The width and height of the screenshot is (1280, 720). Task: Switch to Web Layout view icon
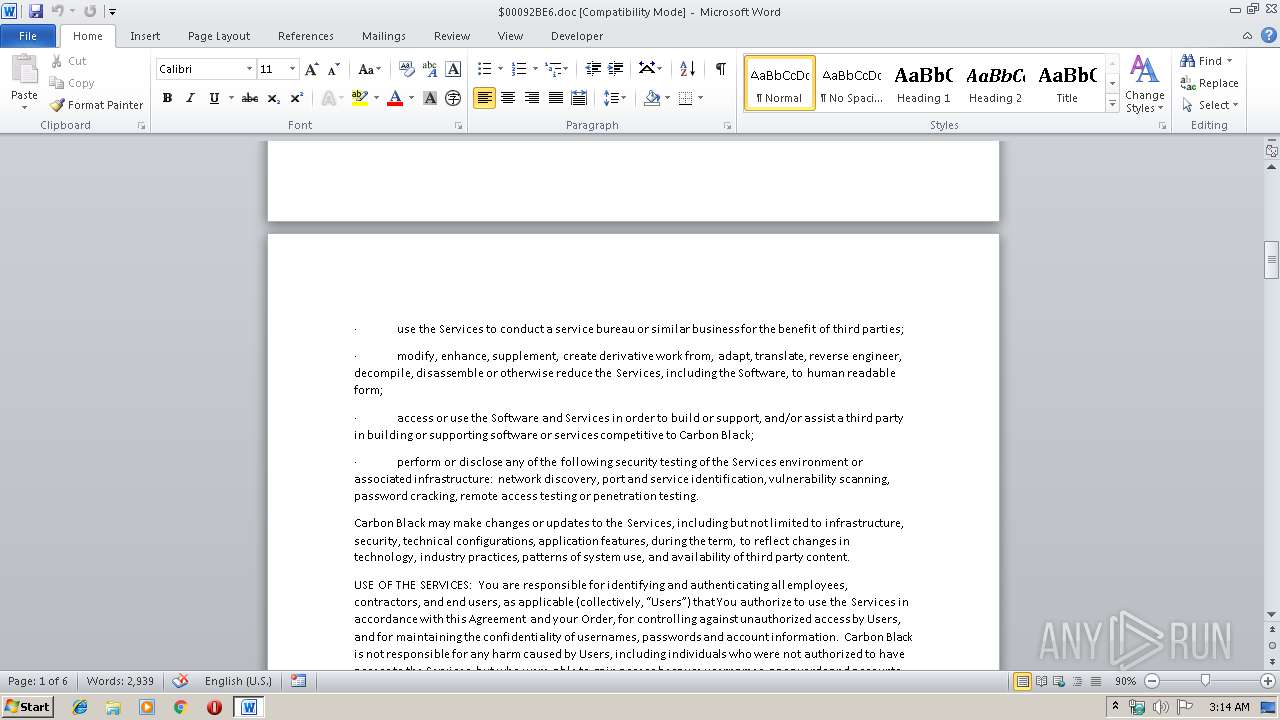coord(1060,681)
